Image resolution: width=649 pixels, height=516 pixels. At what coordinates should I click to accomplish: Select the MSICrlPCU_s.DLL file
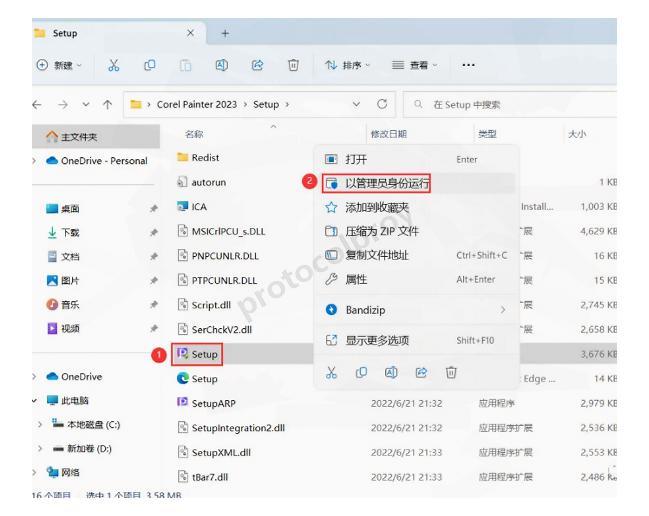click(221, 231)
